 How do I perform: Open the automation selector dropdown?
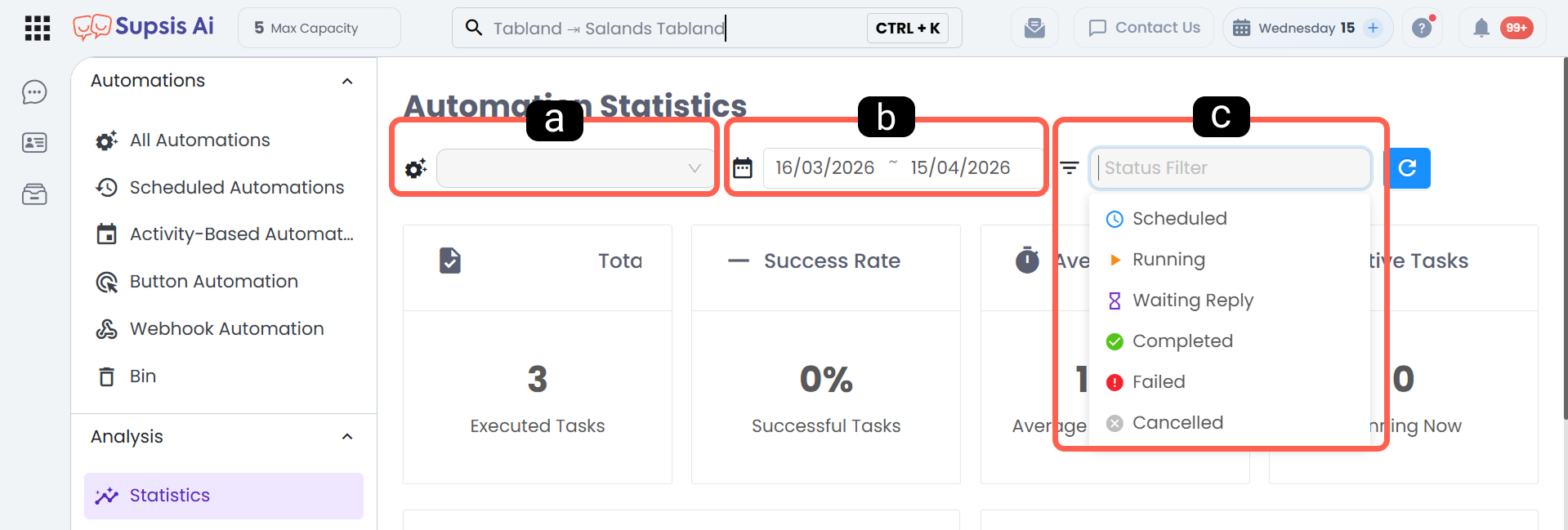575,168
